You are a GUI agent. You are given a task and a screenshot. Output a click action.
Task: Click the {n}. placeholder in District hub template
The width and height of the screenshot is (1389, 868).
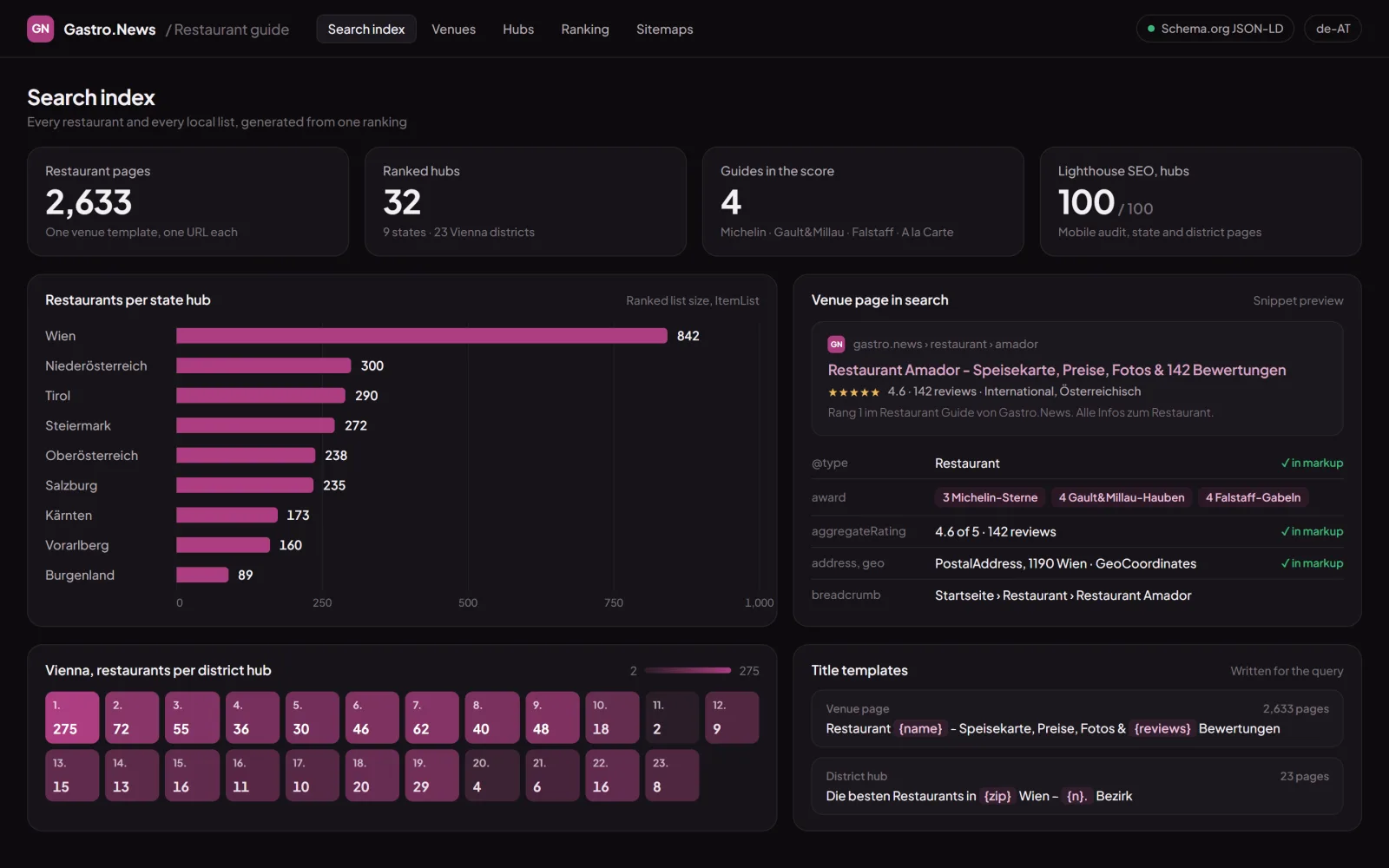click(1076, 796)
